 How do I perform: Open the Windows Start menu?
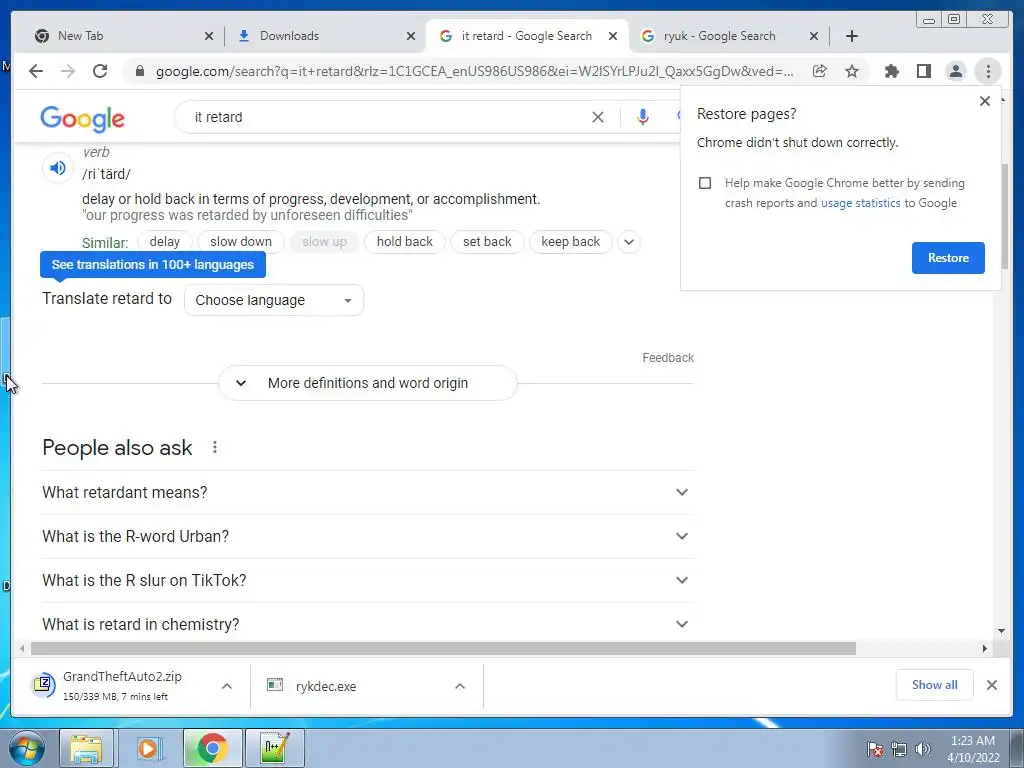pos(27,748)
